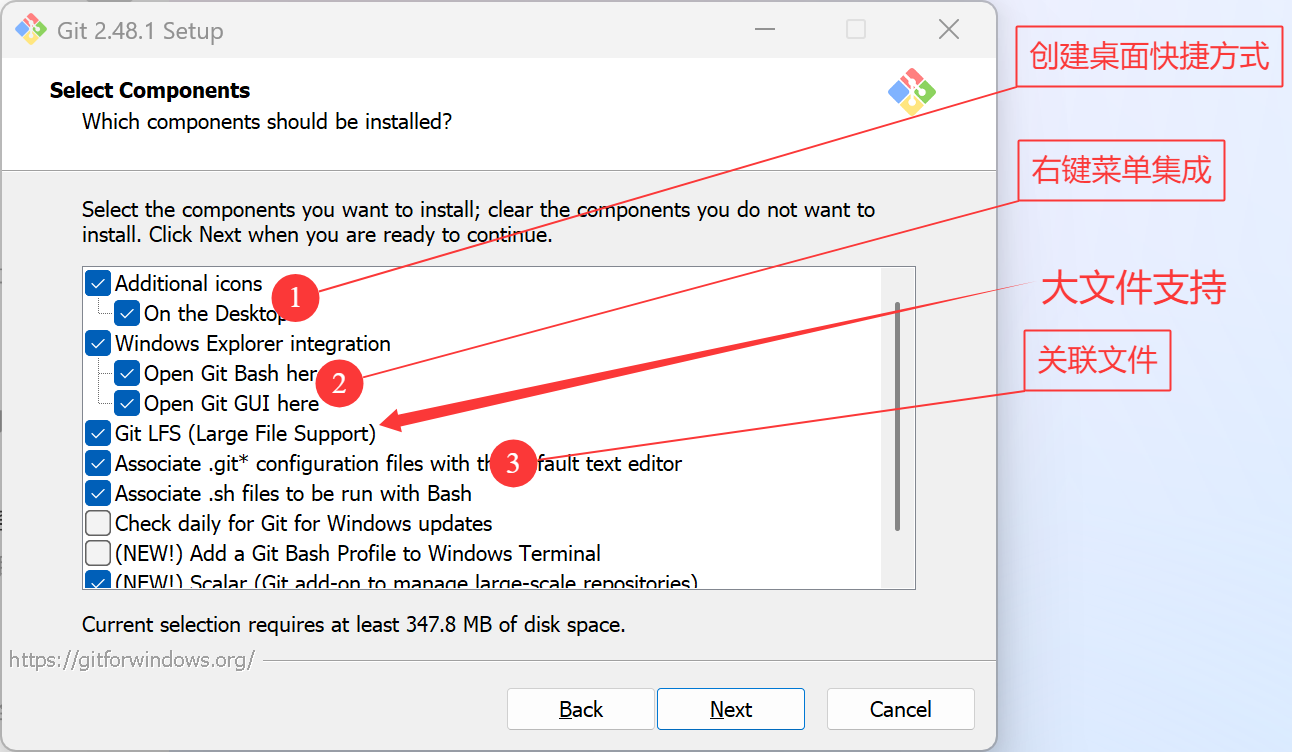Uncheck the Additional icons checkbox
The image size is (1292, 752).
point(98,284)
